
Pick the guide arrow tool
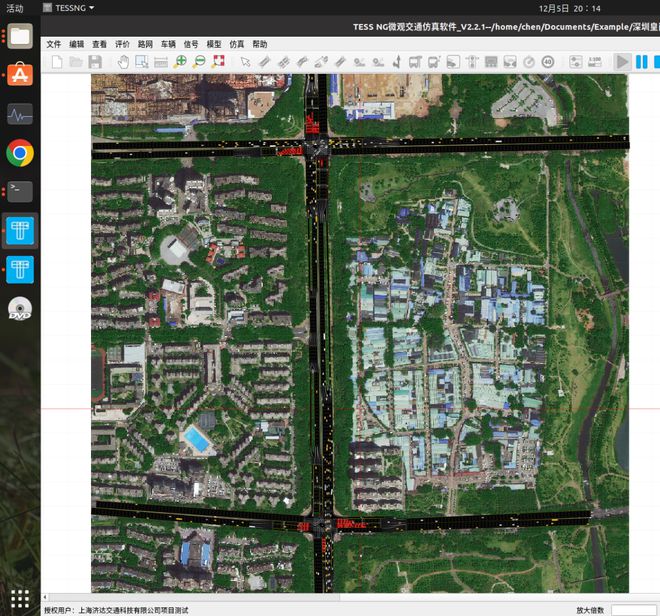(397, 62)
